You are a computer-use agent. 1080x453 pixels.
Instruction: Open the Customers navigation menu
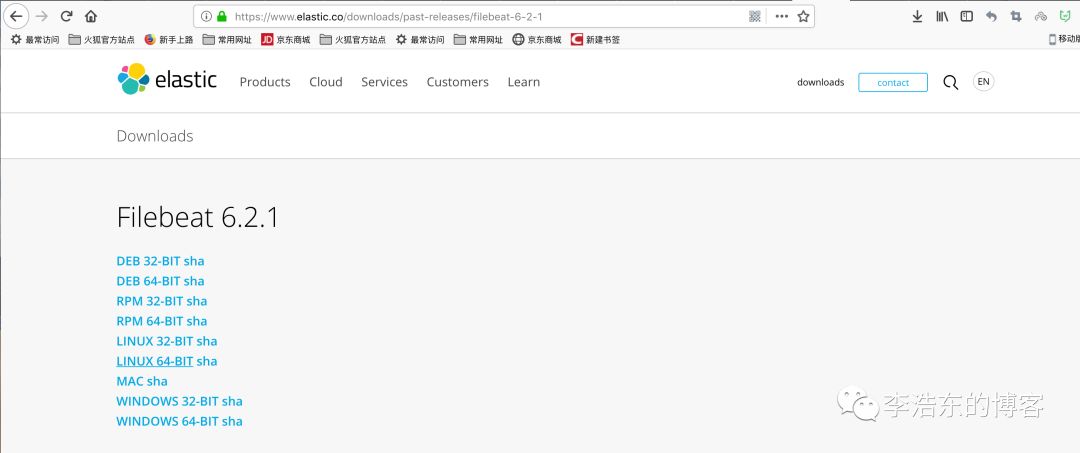click(x=457, y=82)
